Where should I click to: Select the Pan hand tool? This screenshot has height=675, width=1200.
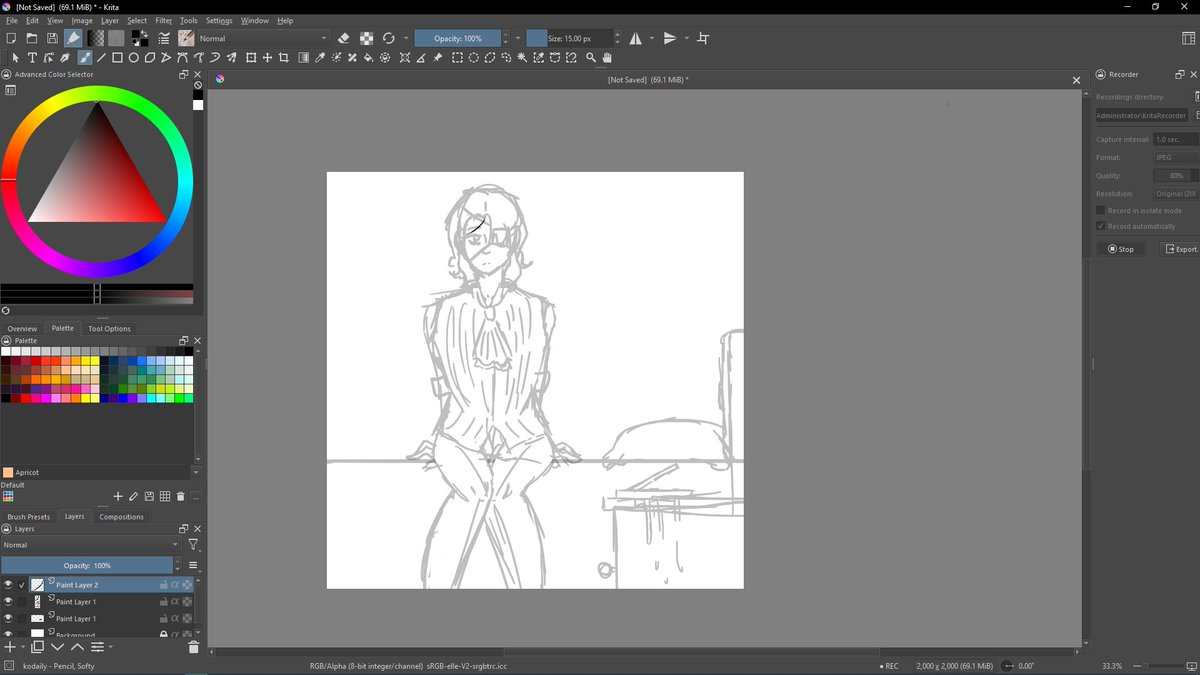point(606,58)
